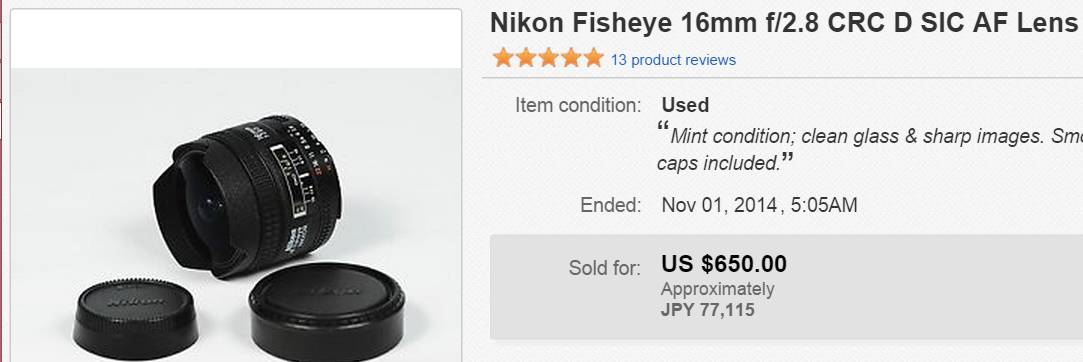Click the Nikon Fisheye 16mm listing title

coord(784,23)
